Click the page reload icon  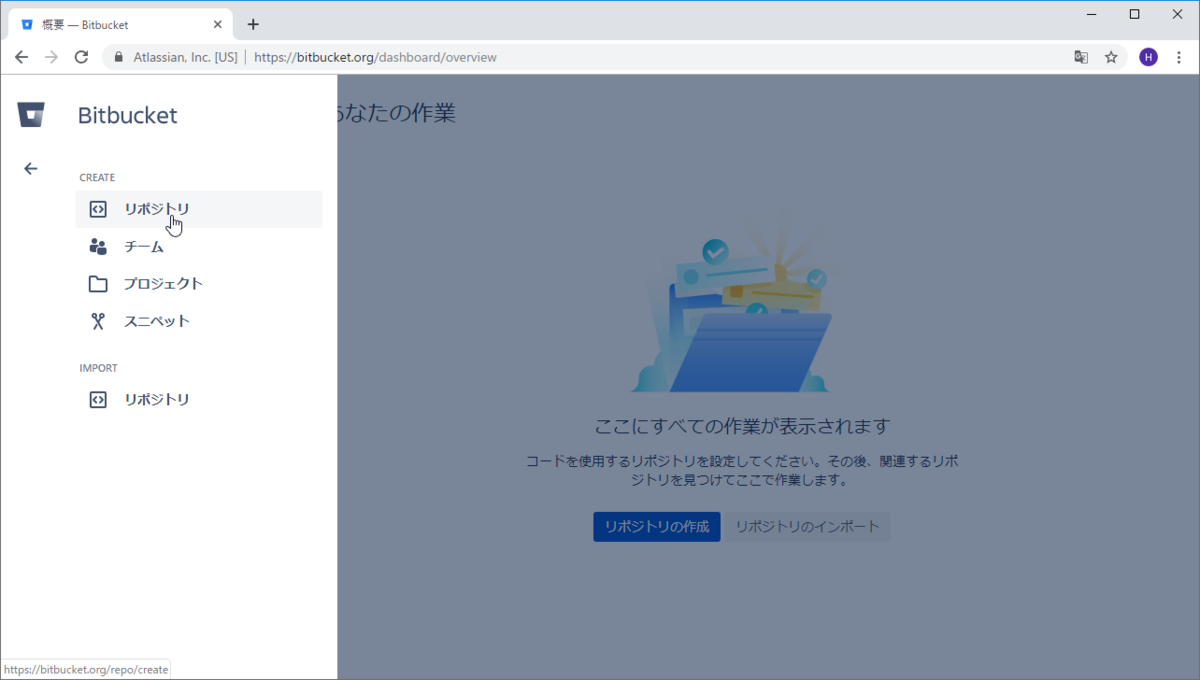(x=82, y=57)
